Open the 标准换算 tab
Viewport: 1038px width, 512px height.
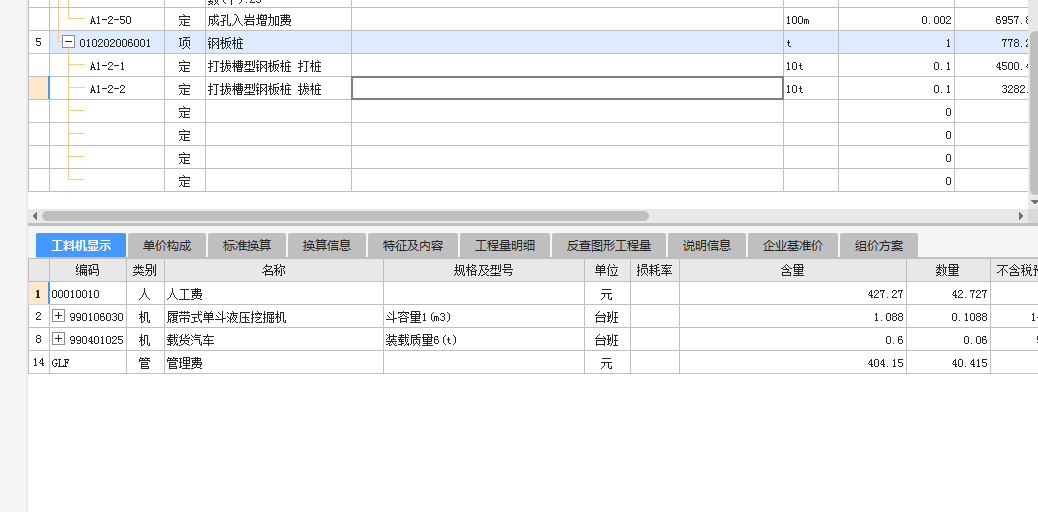247,246
